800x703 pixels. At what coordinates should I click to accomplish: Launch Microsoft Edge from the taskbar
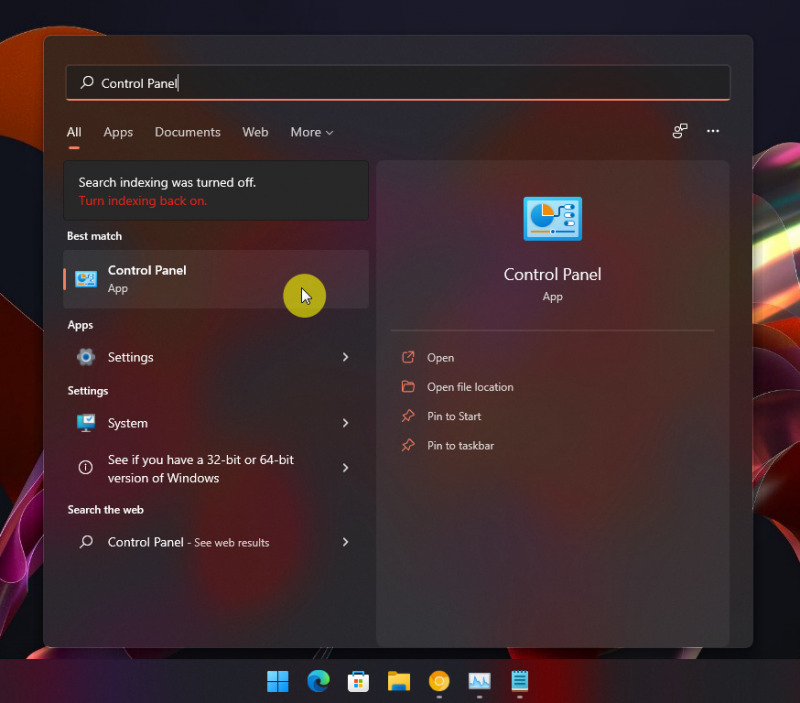318,681
